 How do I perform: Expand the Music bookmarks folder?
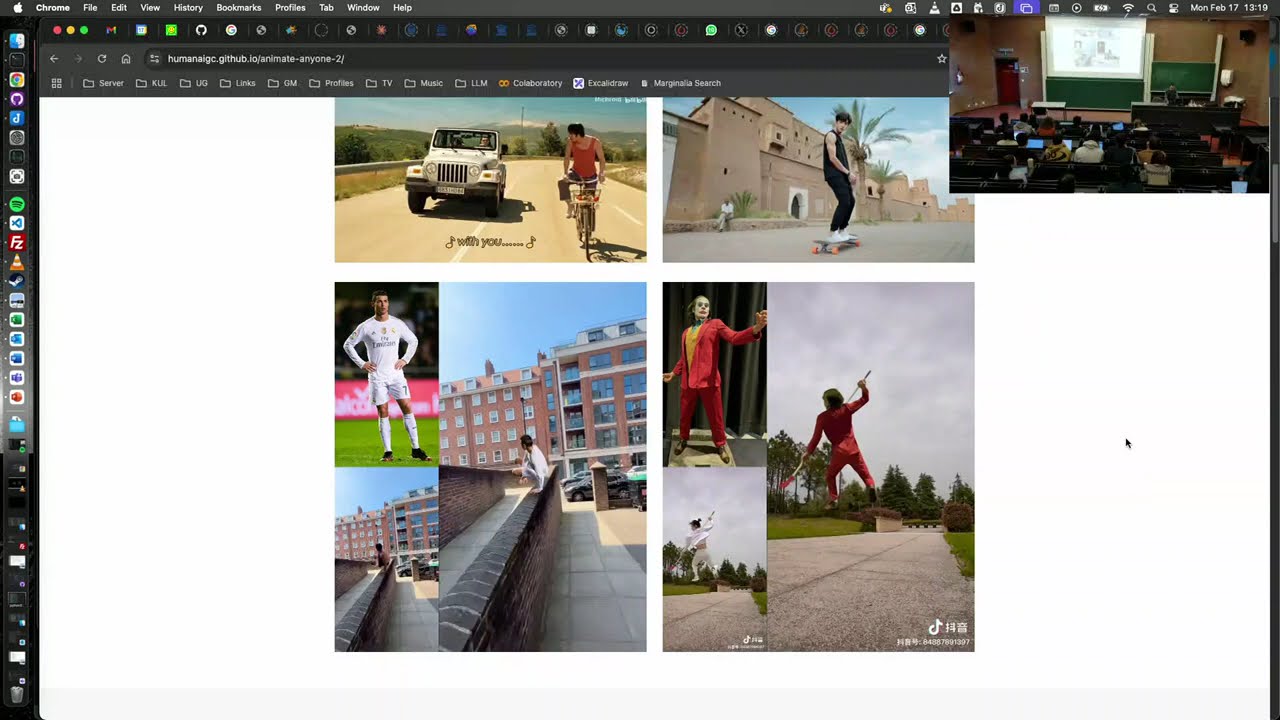(424, 83)
